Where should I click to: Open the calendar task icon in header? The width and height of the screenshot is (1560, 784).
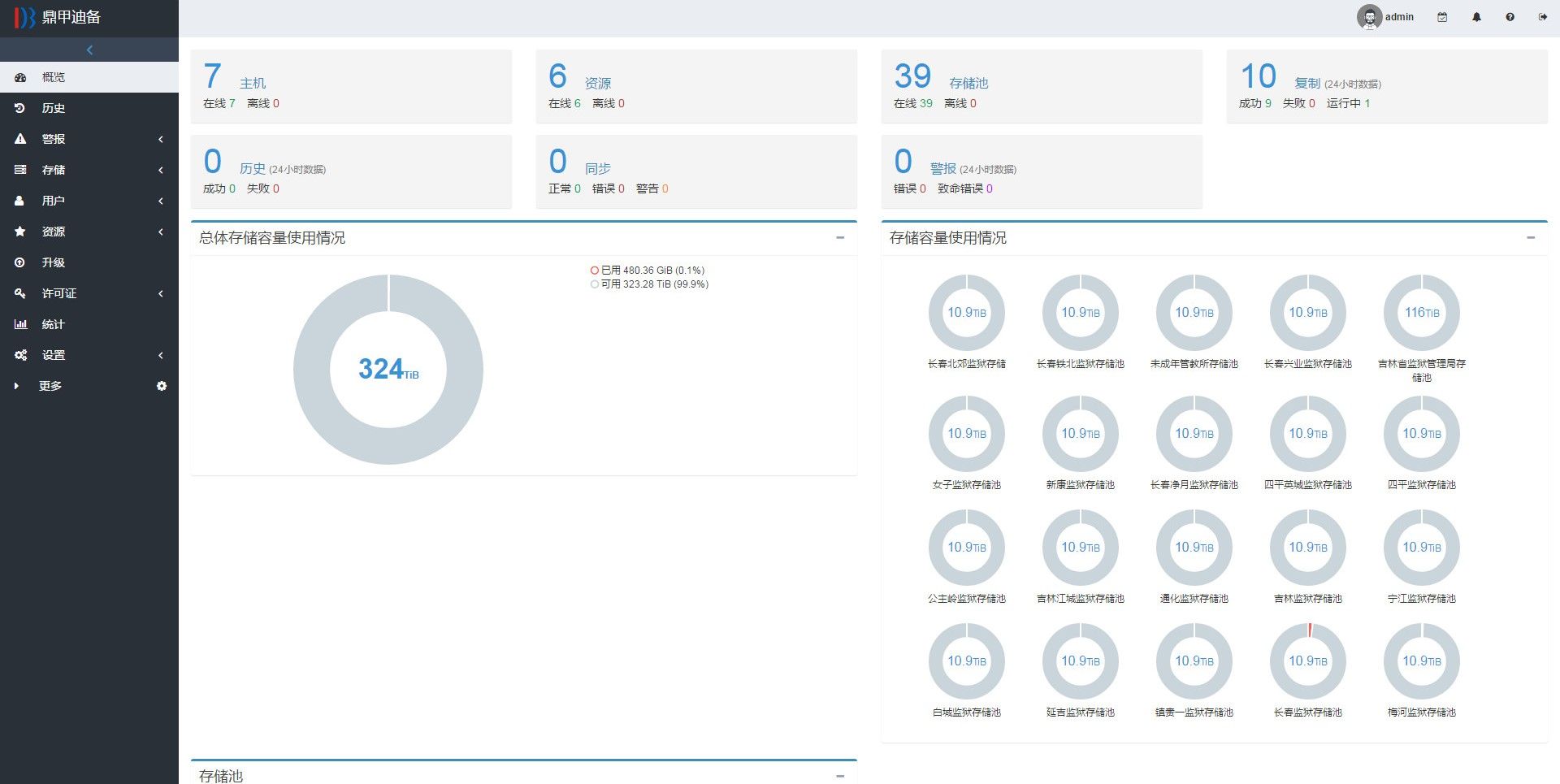(1442, 17)
